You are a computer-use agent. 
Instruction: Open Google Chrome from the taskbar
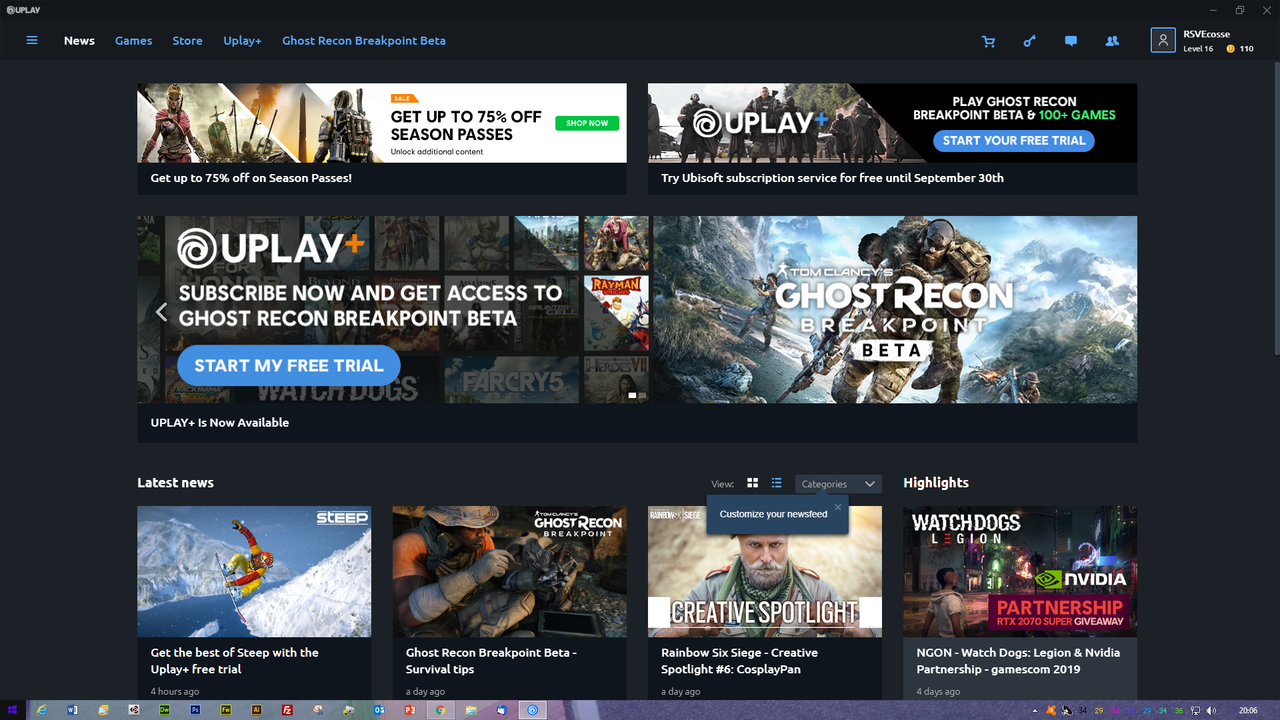tap(440, 710)
